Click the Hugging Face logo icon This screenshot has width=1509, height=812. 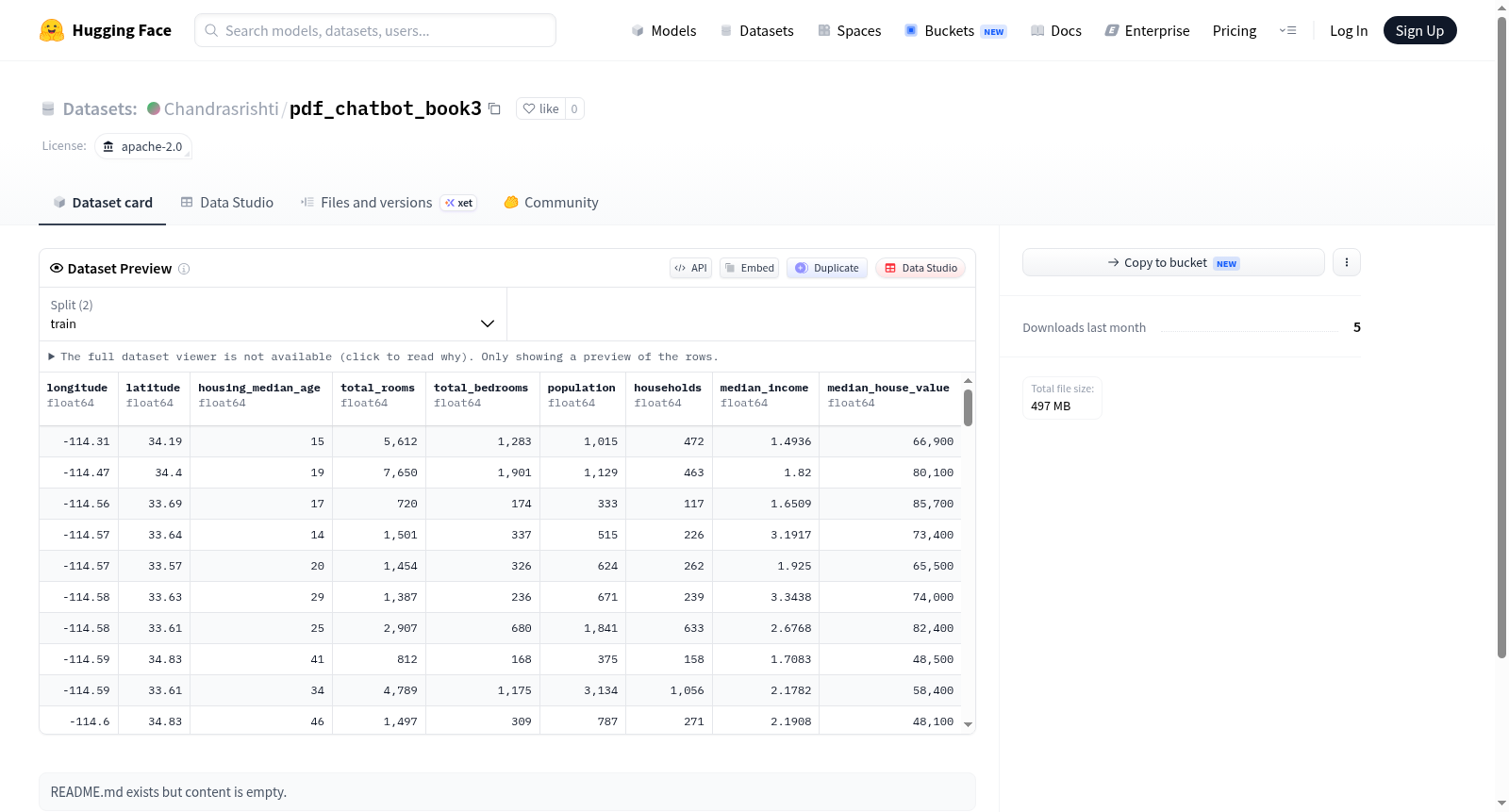click(52, 30)
